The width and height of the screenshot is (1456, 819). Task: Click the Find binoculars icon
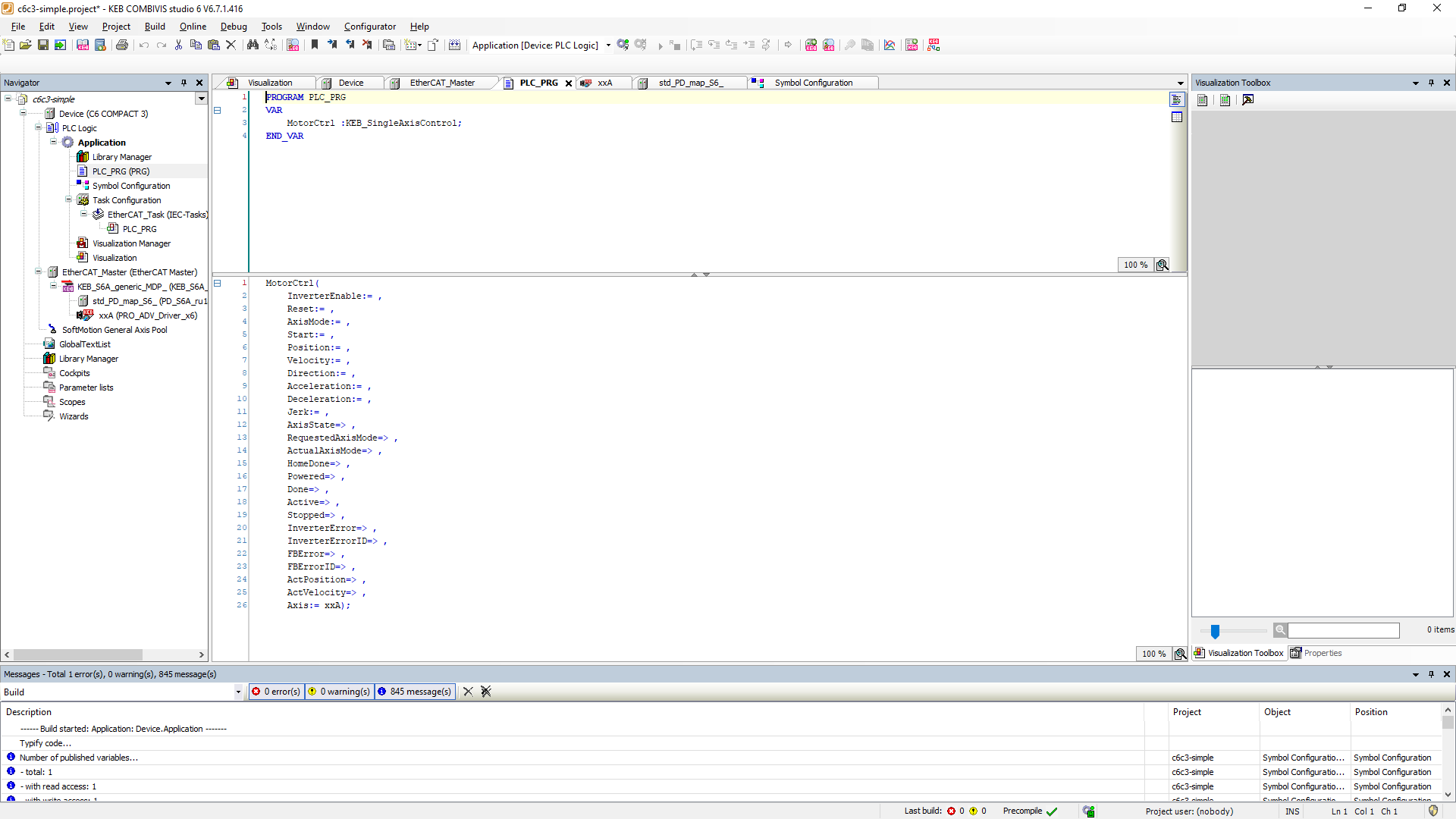253,45
